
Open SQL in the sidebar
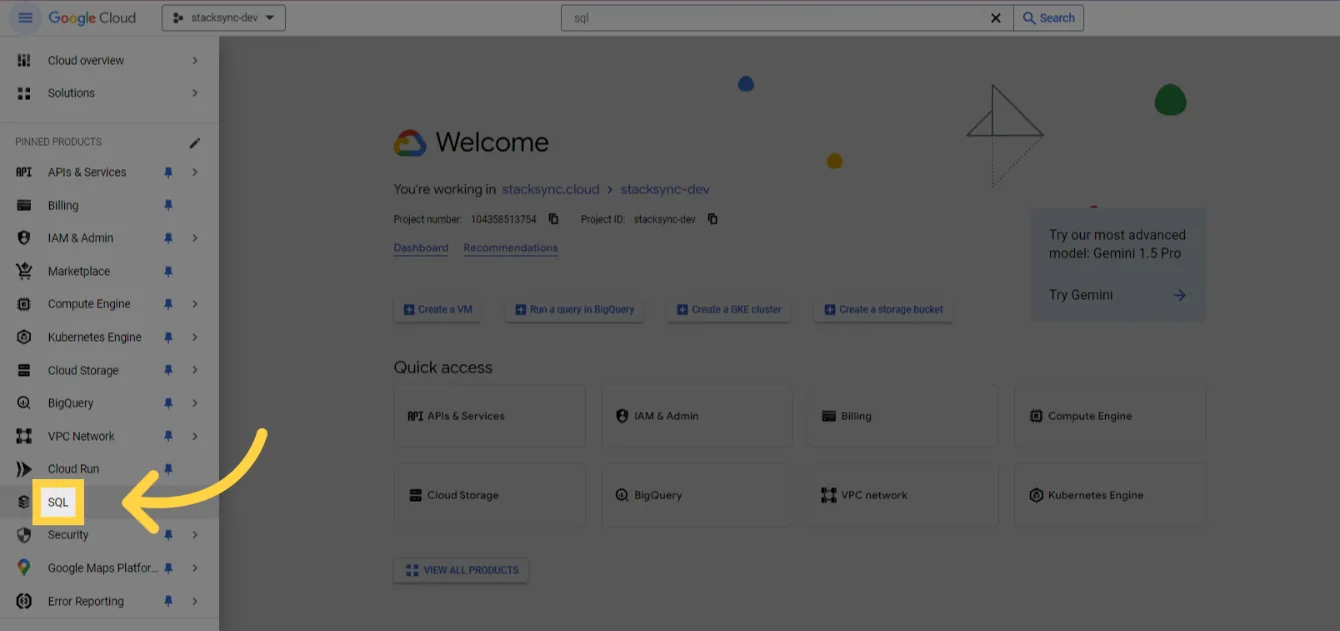(58, 502)
